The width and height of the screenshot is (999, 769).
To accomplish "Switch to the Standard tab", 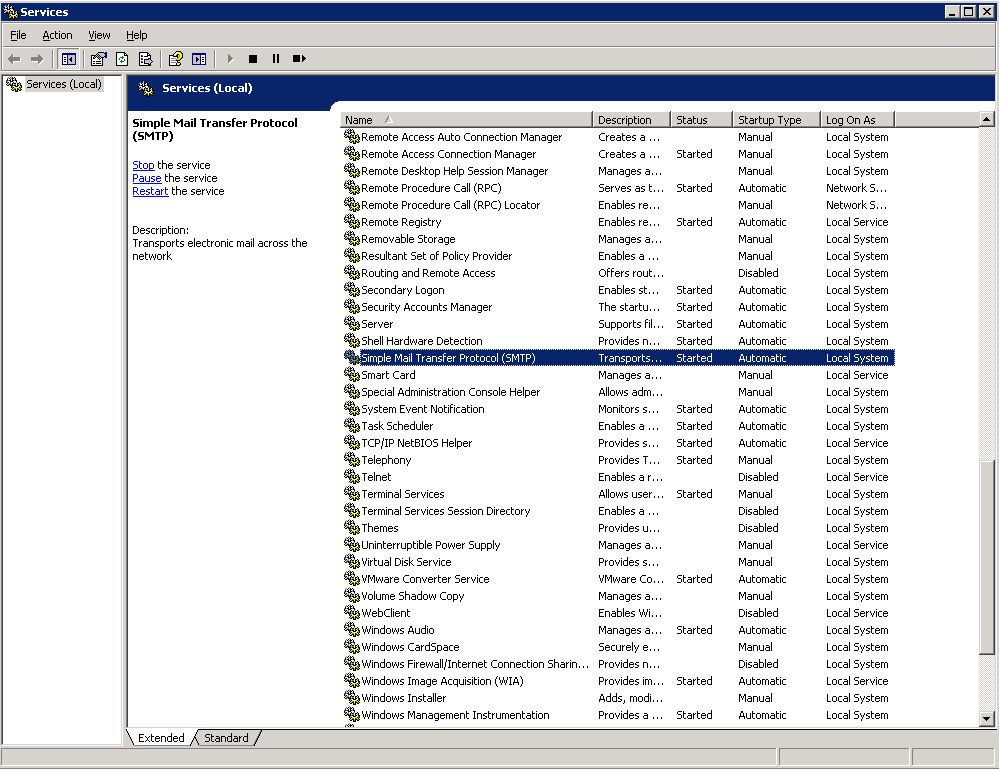I will 226,738.
